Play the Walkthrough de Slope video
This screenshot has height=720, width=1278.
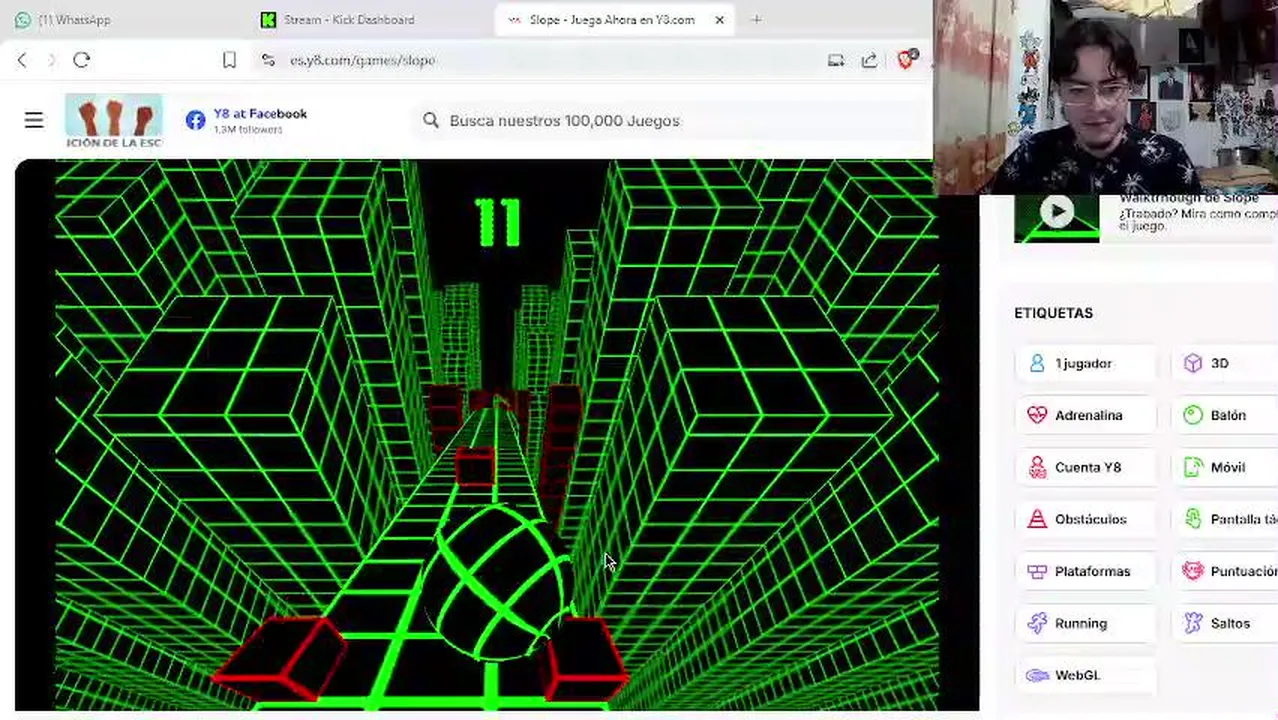(1057, 214)
